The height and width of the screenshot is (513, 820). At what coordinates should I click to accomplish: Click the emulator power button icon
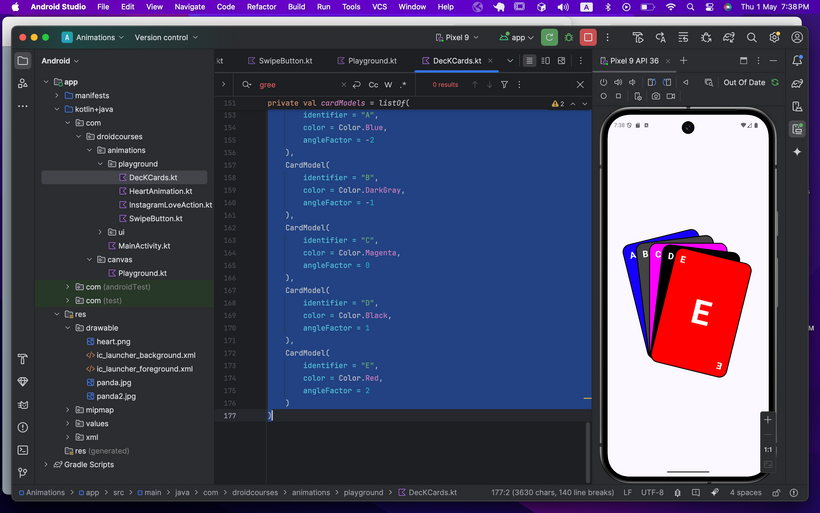(603, 83)
